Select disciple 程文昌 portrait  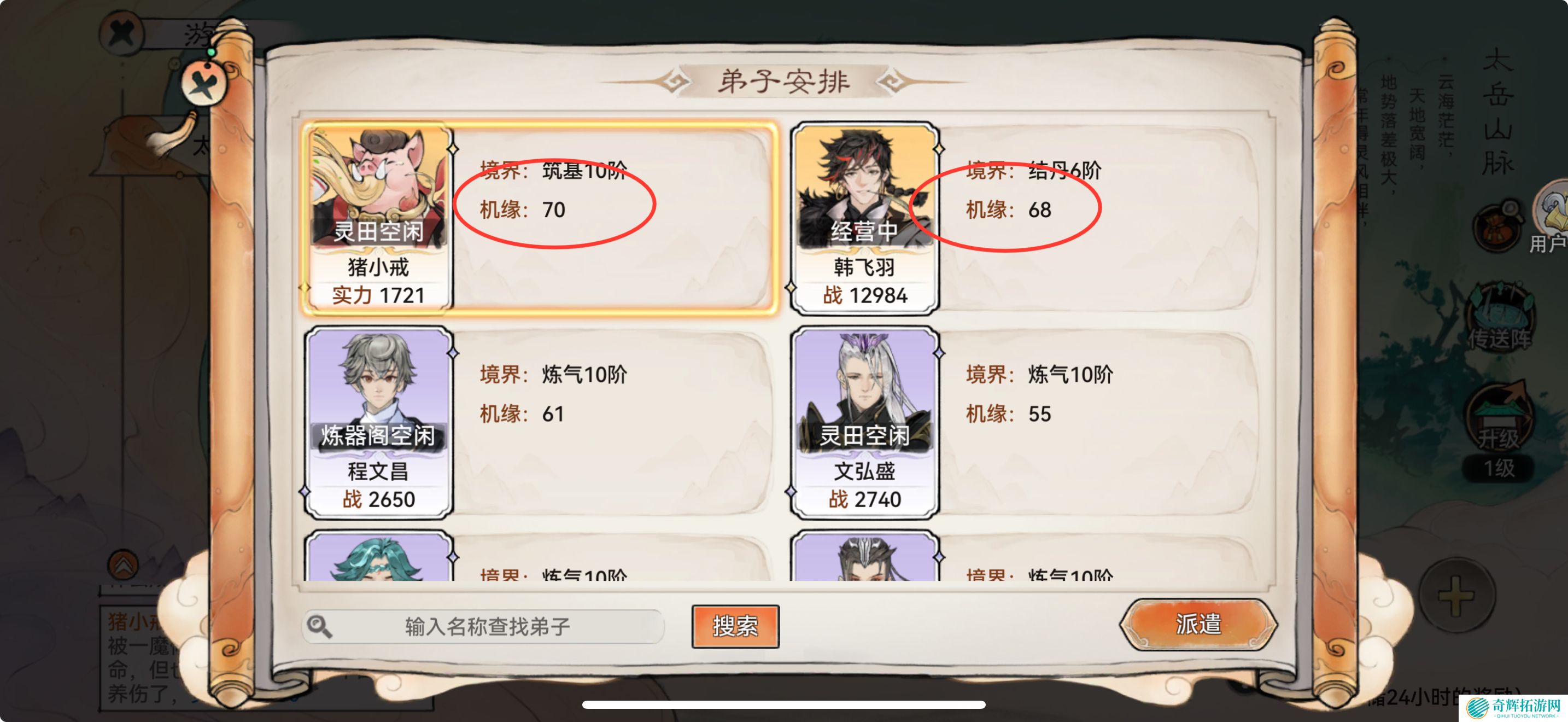(379, 422)
